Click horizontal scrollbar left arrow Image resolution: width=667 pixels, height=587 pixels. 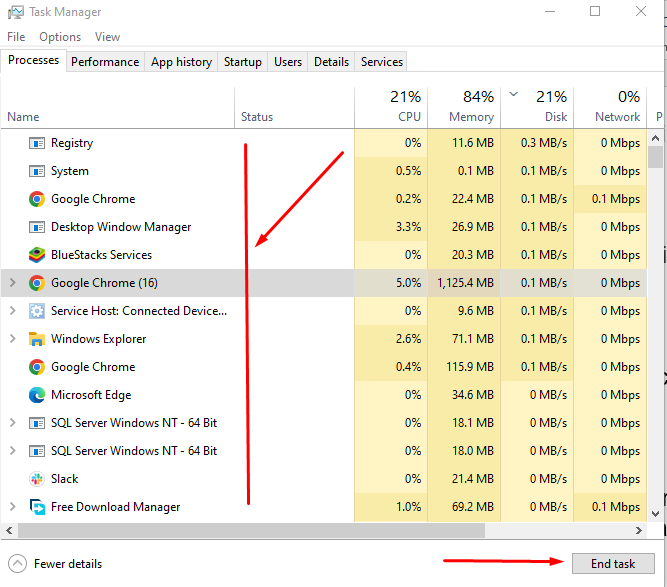pos(9,530)
